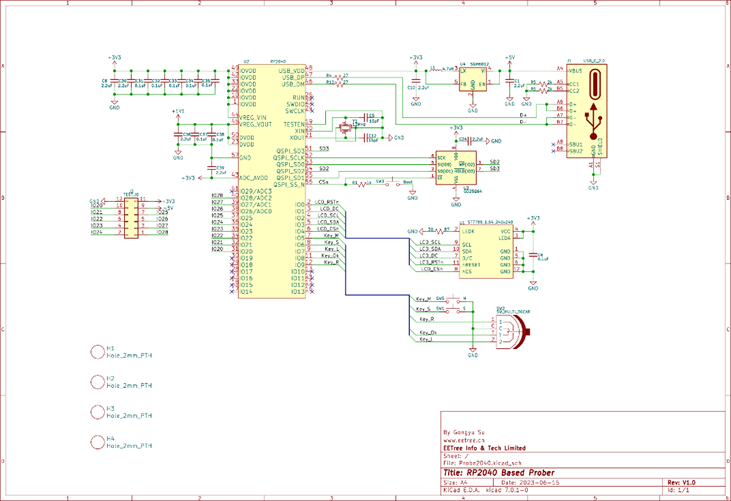Click the H1 mounting hole circle
Screen dimensions: 731x501
(x=97, y=352)
